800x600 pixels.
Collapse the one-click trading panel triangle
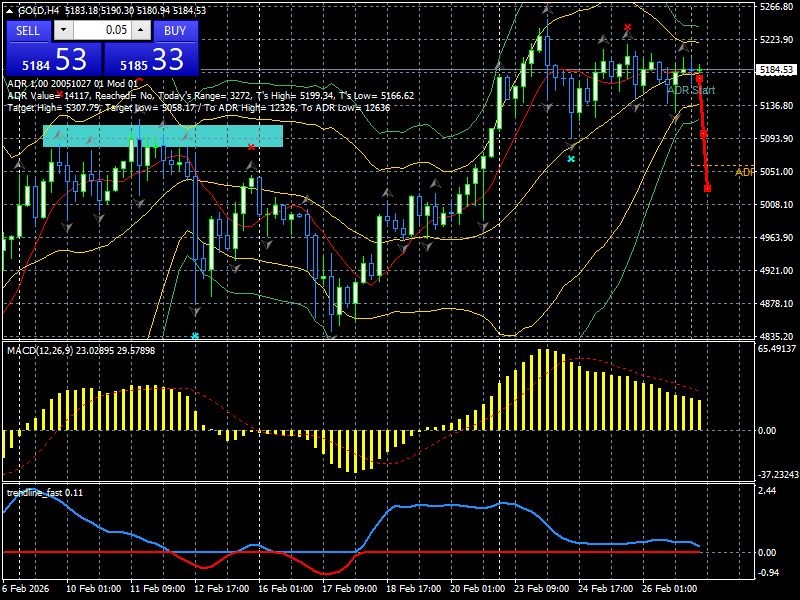tap(11, 10)
